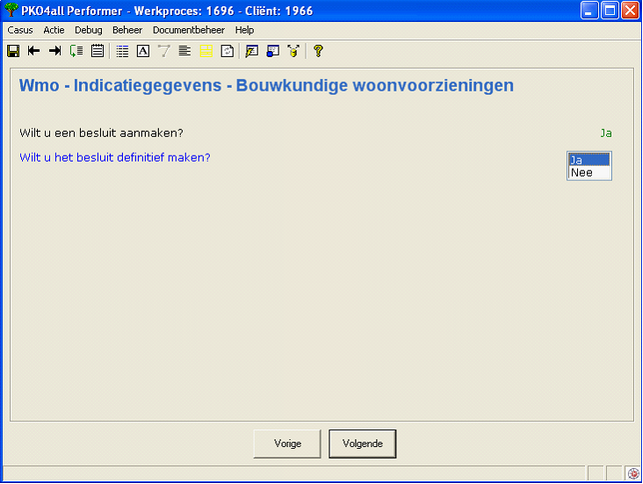The image size is (643, 484).
Task: Click the window with blue circle icon
Action: [273, 51]
